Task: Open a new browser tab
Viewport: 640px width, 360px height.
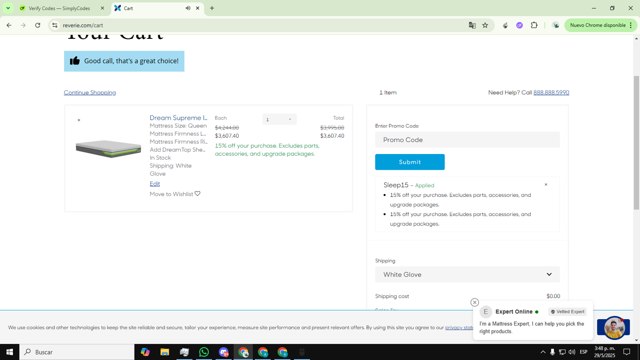Action: [x=212, y=8]
